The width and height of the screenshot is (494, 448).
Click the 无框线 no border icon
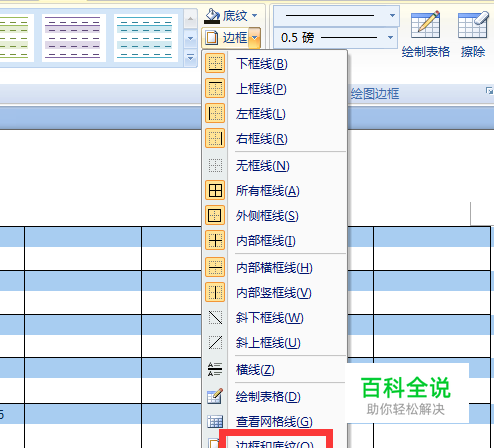point(215,165)
